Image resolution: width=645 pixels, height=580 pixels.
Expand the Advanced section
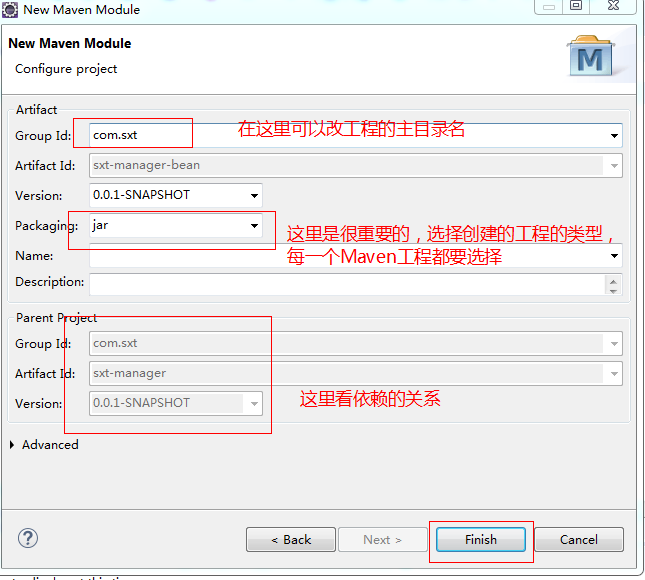pos(12,445)
